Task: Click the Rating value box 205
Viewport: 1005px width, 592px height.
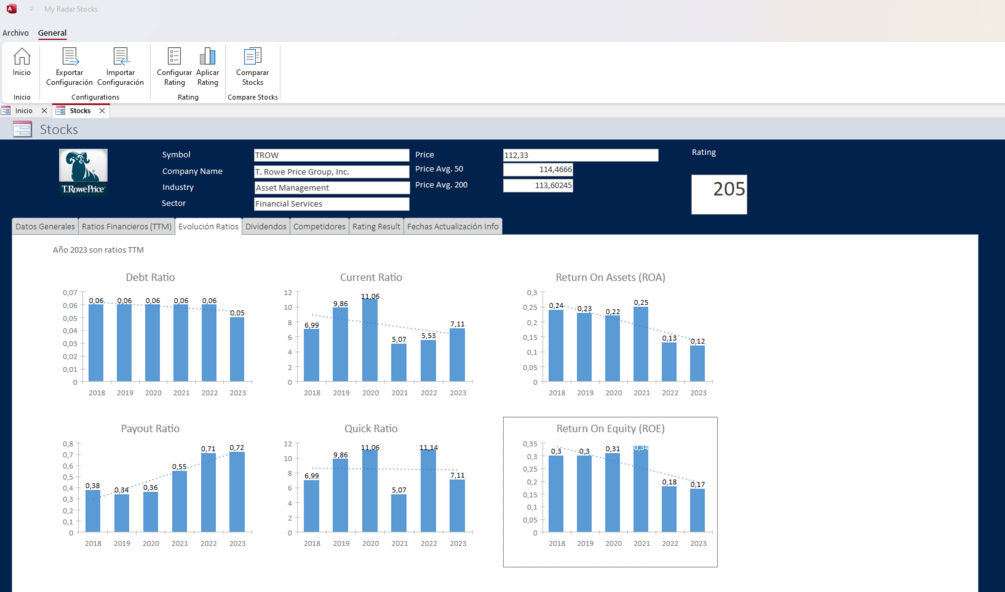Action: 719,194
